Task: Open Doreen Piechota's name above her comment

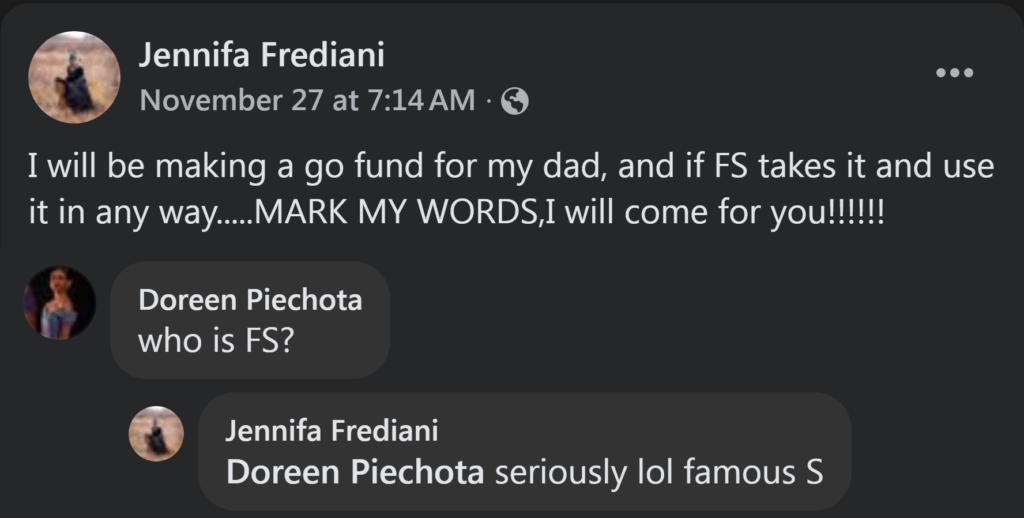Action: click(249, 300)
